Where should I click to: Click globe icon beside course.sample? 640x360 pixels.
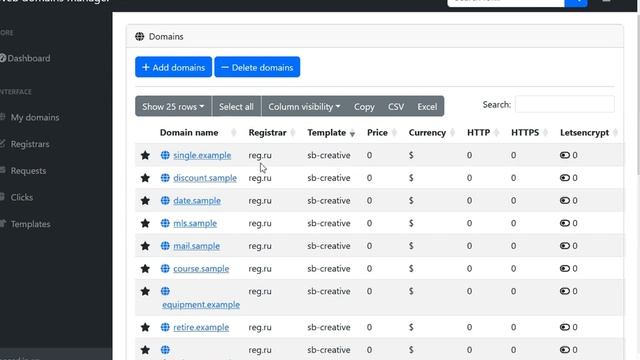(165, 269)
